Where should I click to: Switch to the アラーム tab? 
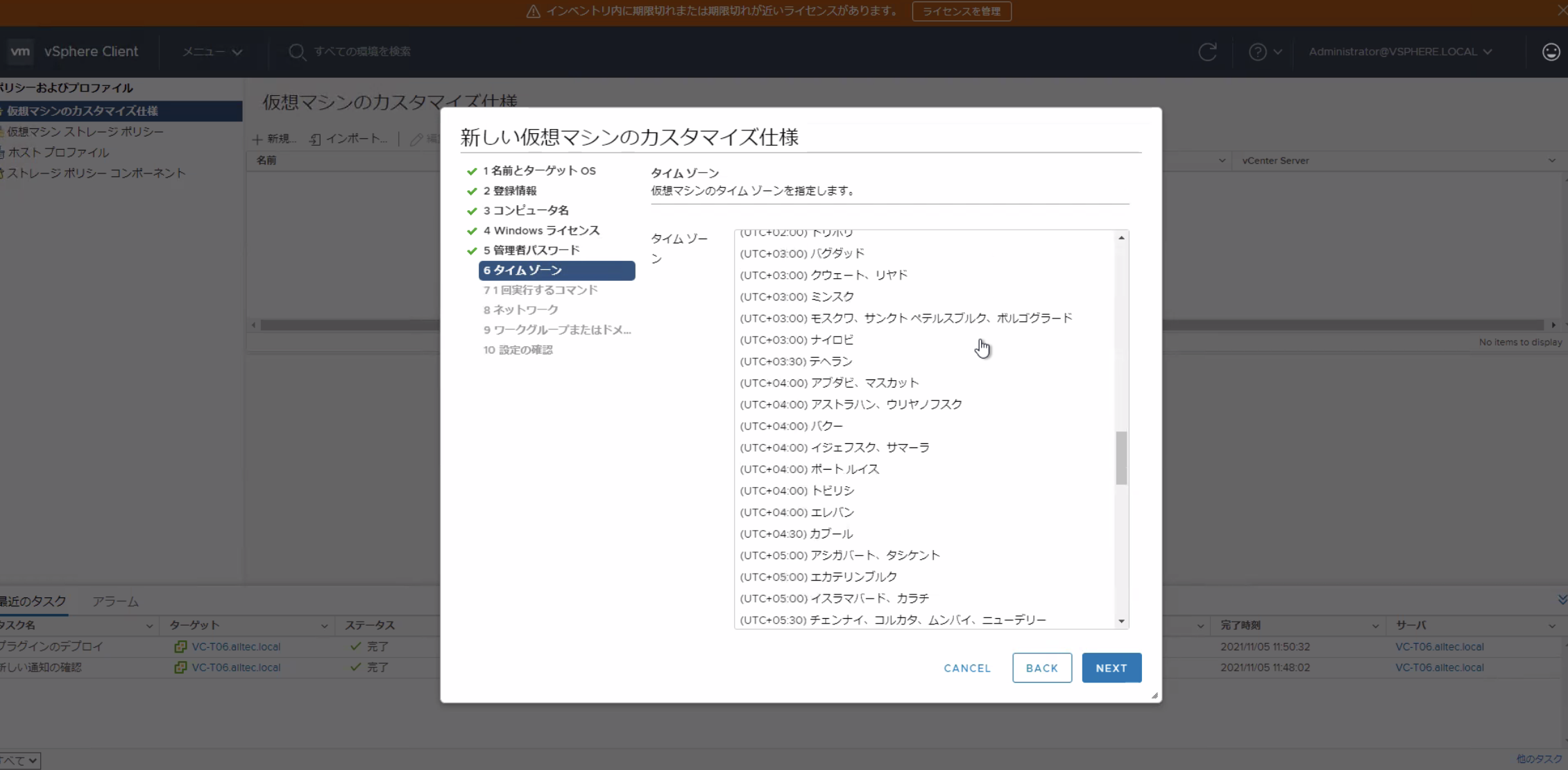coord(115,601)
